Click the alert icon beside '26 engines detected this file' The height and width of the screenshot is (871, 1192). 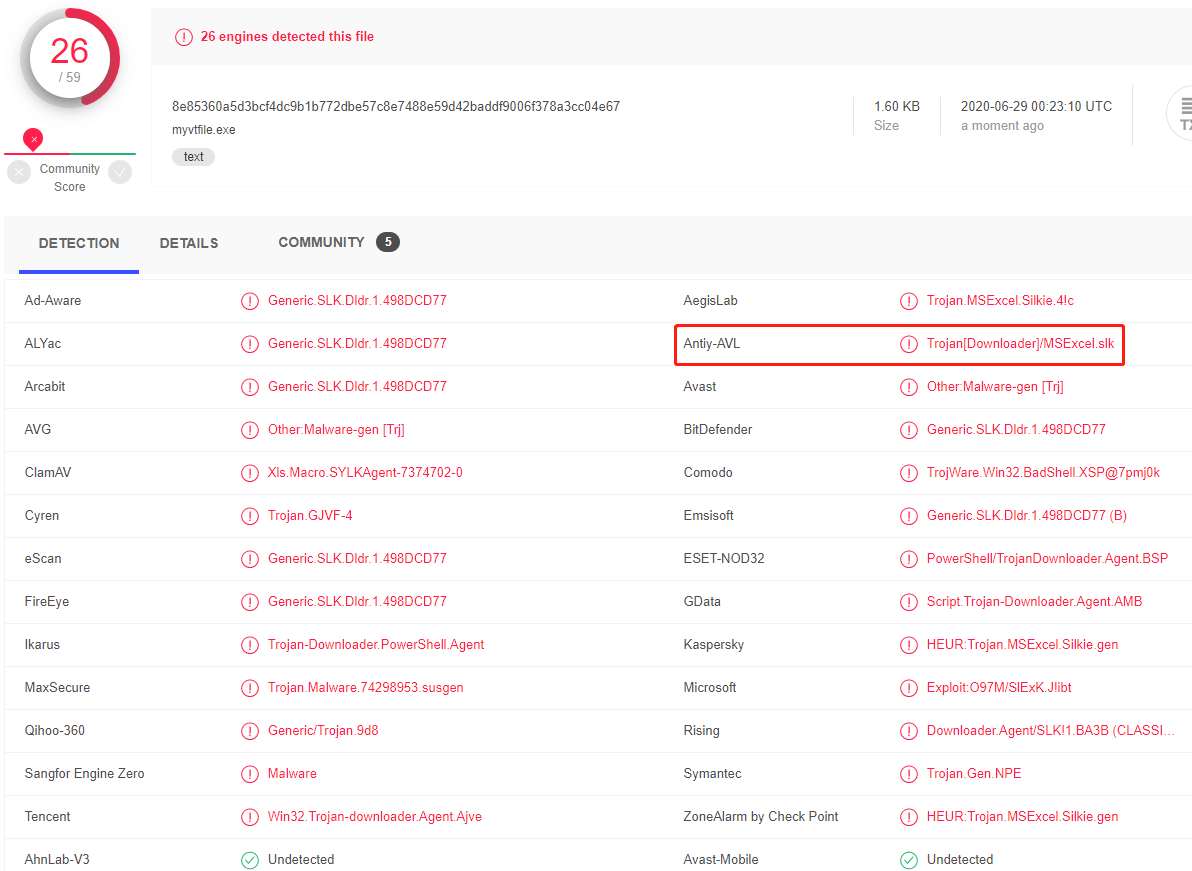tap(184, 36)
